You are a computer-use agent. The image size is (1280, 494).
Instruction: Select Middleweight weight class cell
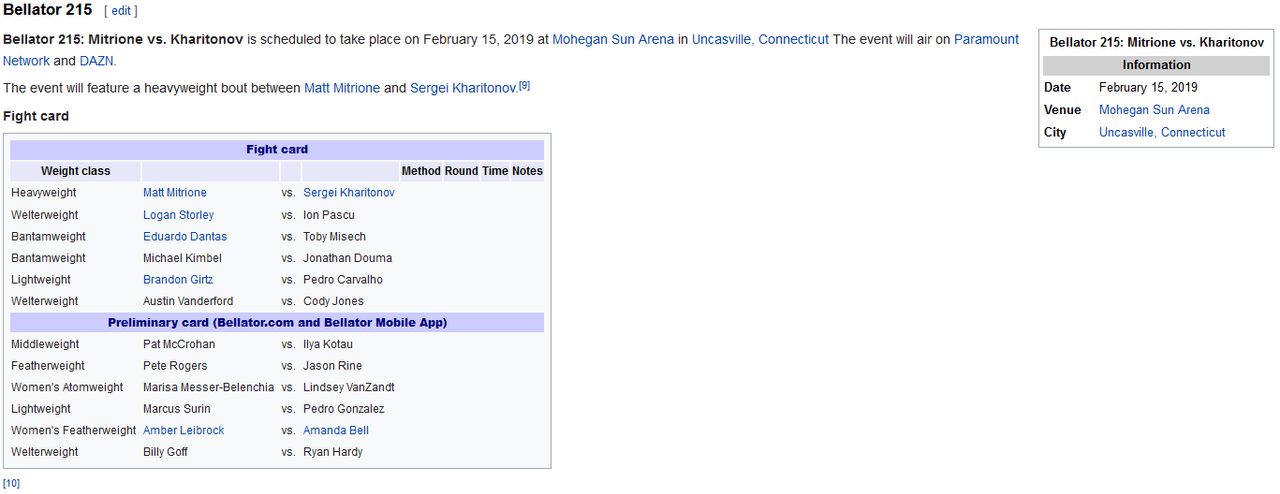[45, 344]
